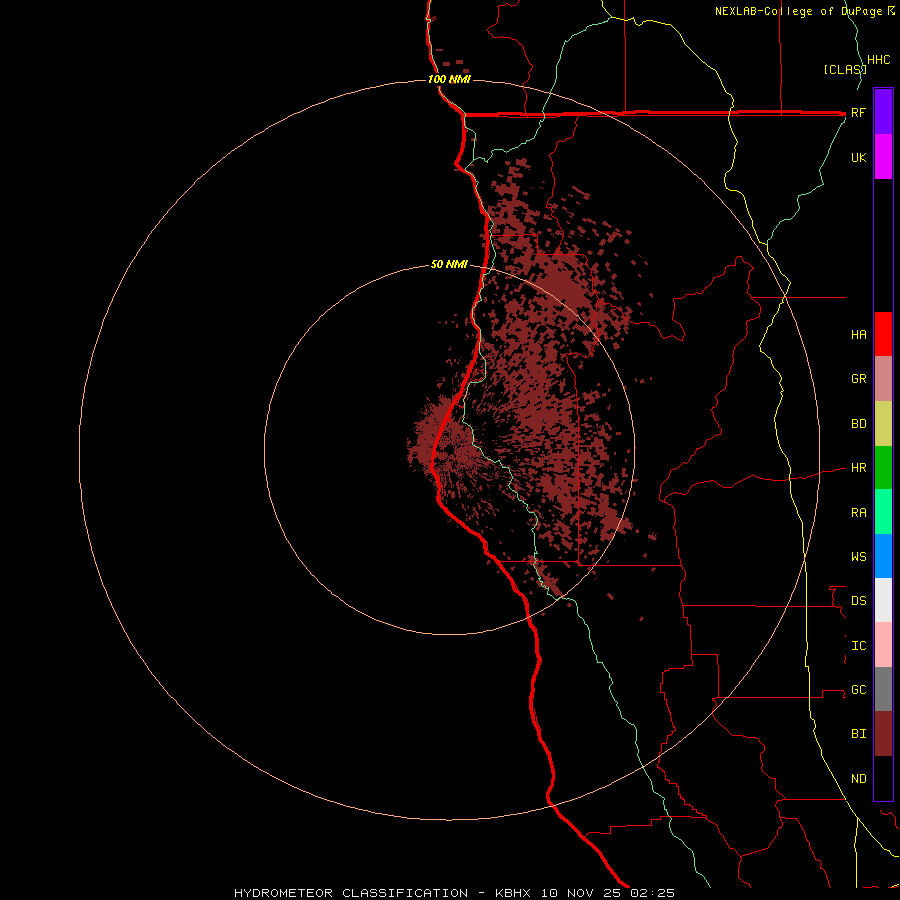Click the "UK" legend label text
Image resolution: width=900 pixels, height=900 pixels.
click(x=858, y=157)
